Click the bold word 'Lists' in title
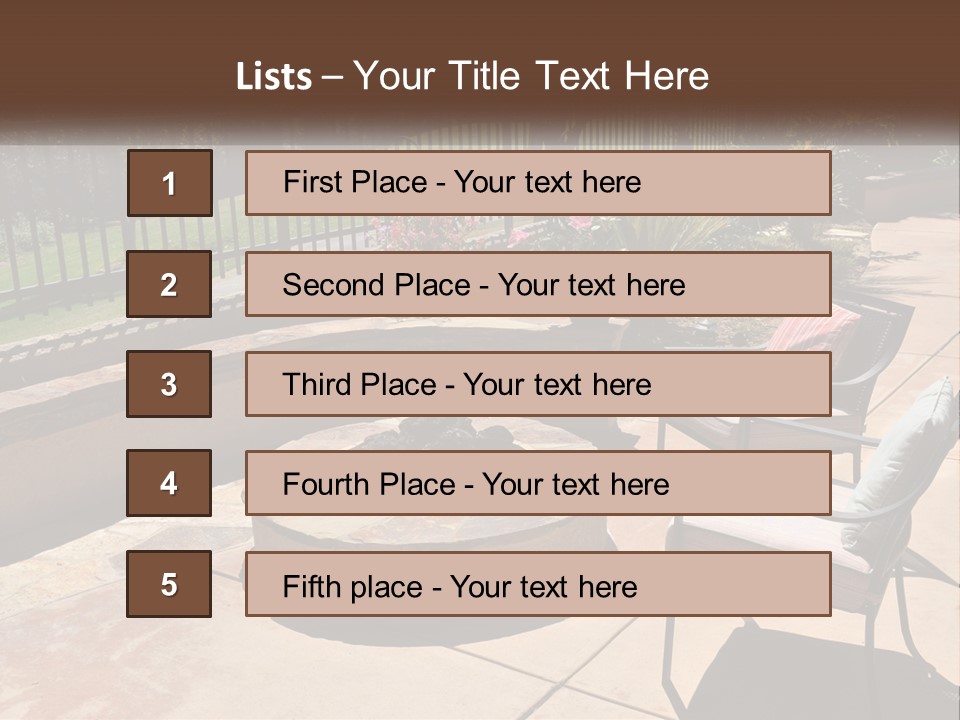The width and height of the screenshot is (960, 720). (274, 77)
